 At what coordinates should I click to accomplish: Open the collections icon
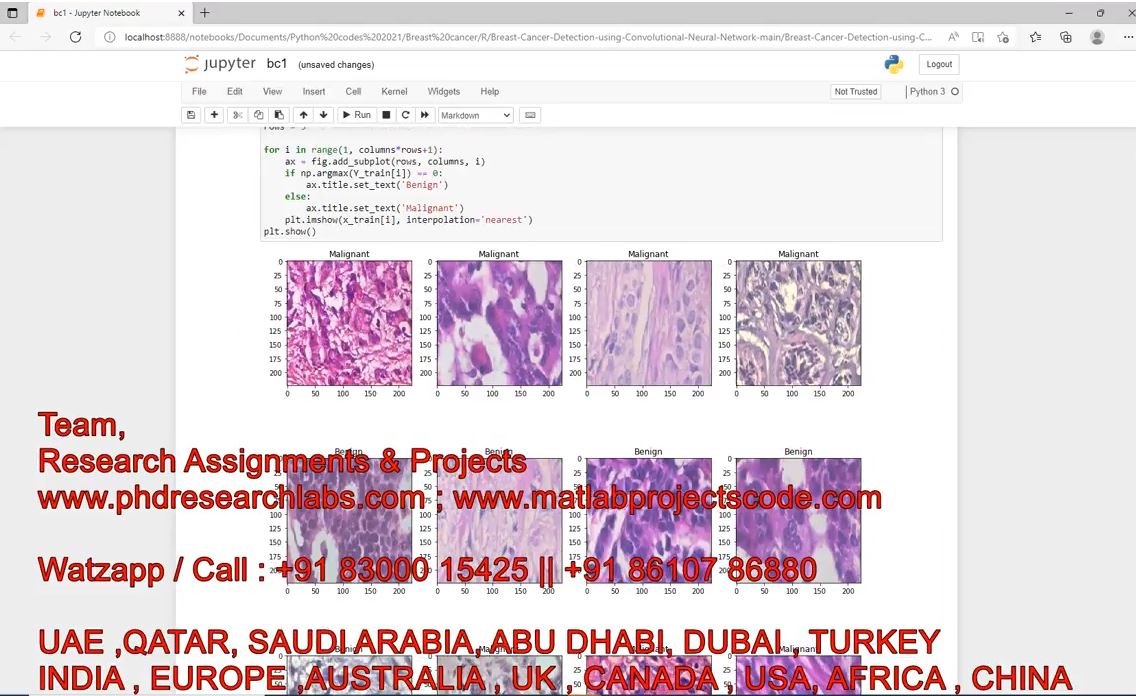pos(1066,37)
